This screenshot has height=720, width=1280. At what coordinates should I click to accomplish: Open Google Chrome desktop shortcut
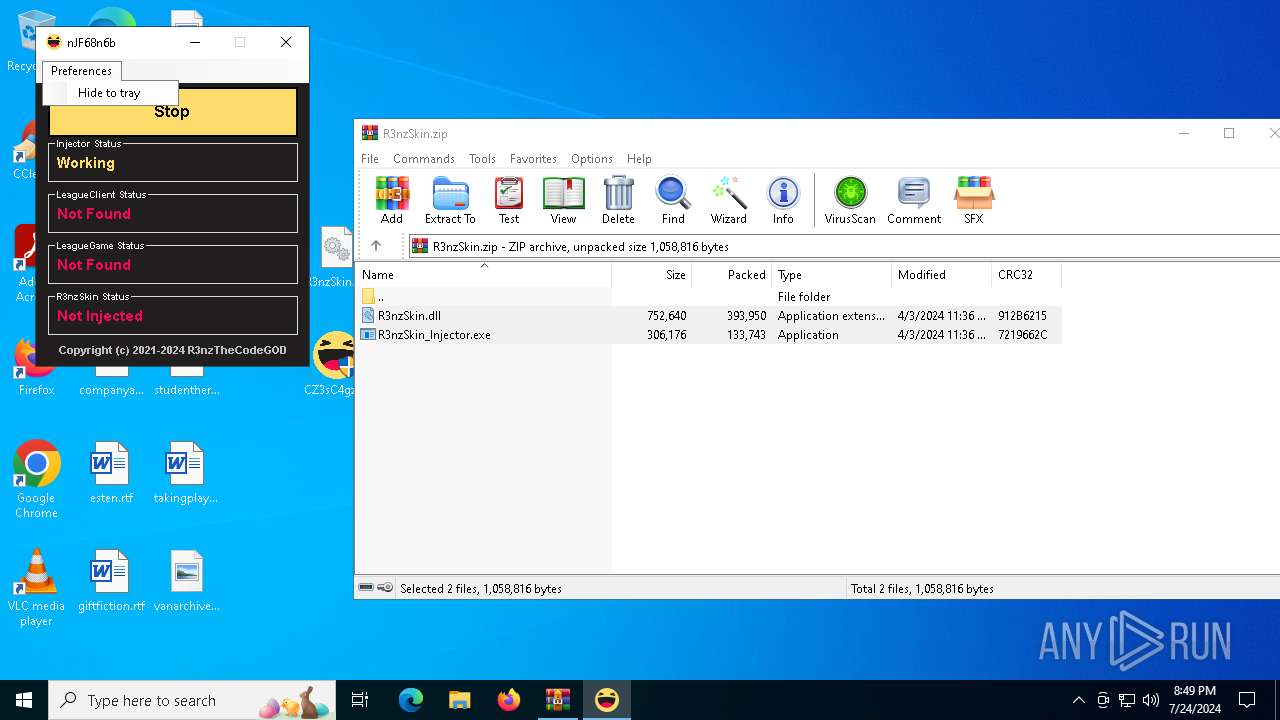click(x=36, y=480)
